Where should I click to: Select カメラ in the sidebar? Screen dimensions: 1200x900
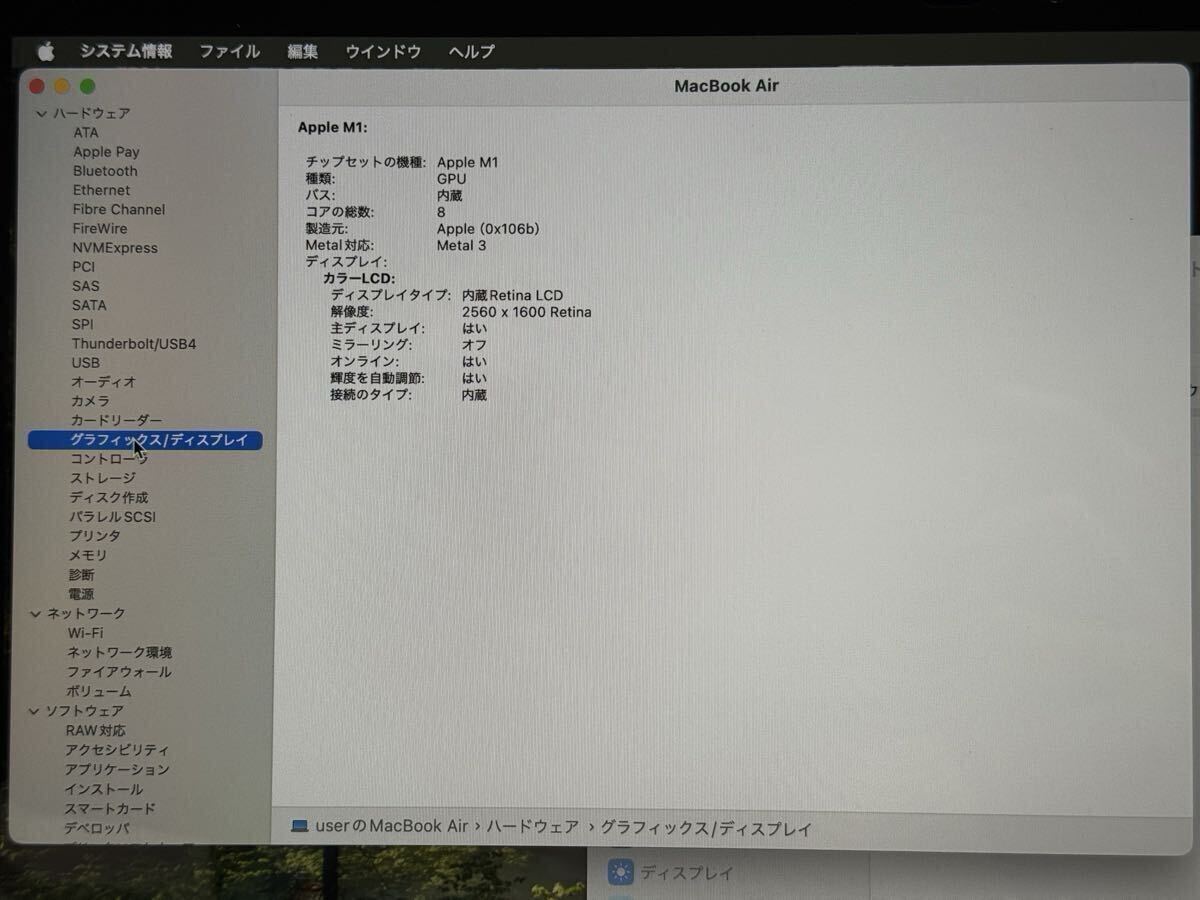(x=90, y=401)
